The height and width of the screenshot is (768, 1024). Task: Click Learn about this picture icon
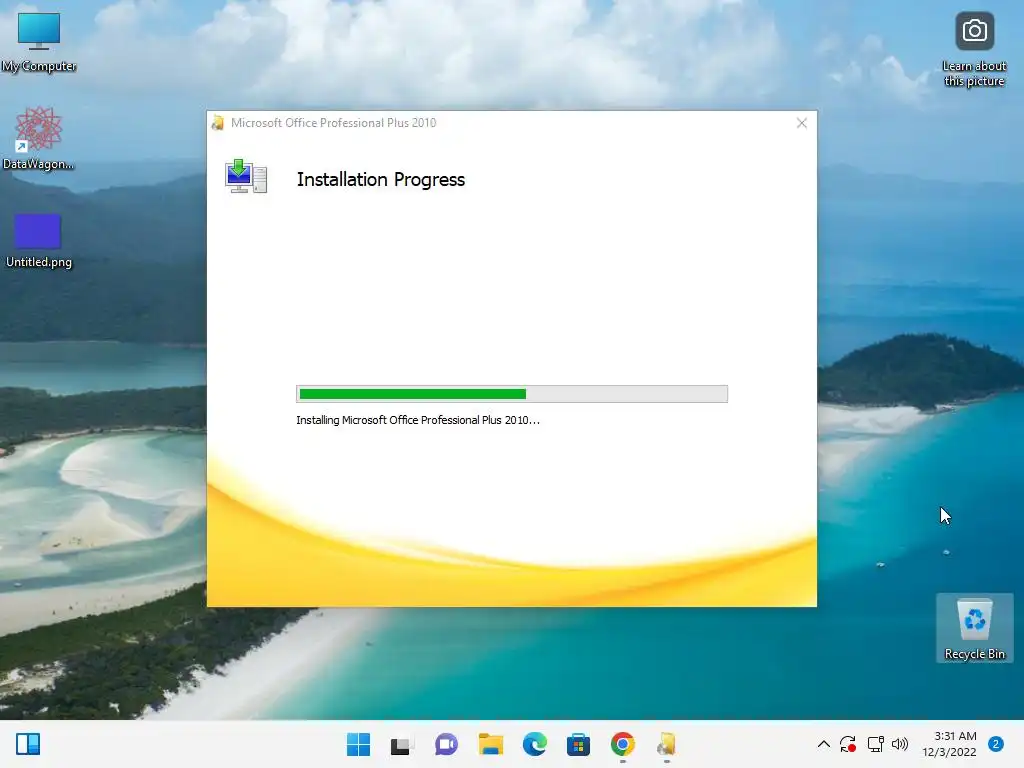point(974,50)
